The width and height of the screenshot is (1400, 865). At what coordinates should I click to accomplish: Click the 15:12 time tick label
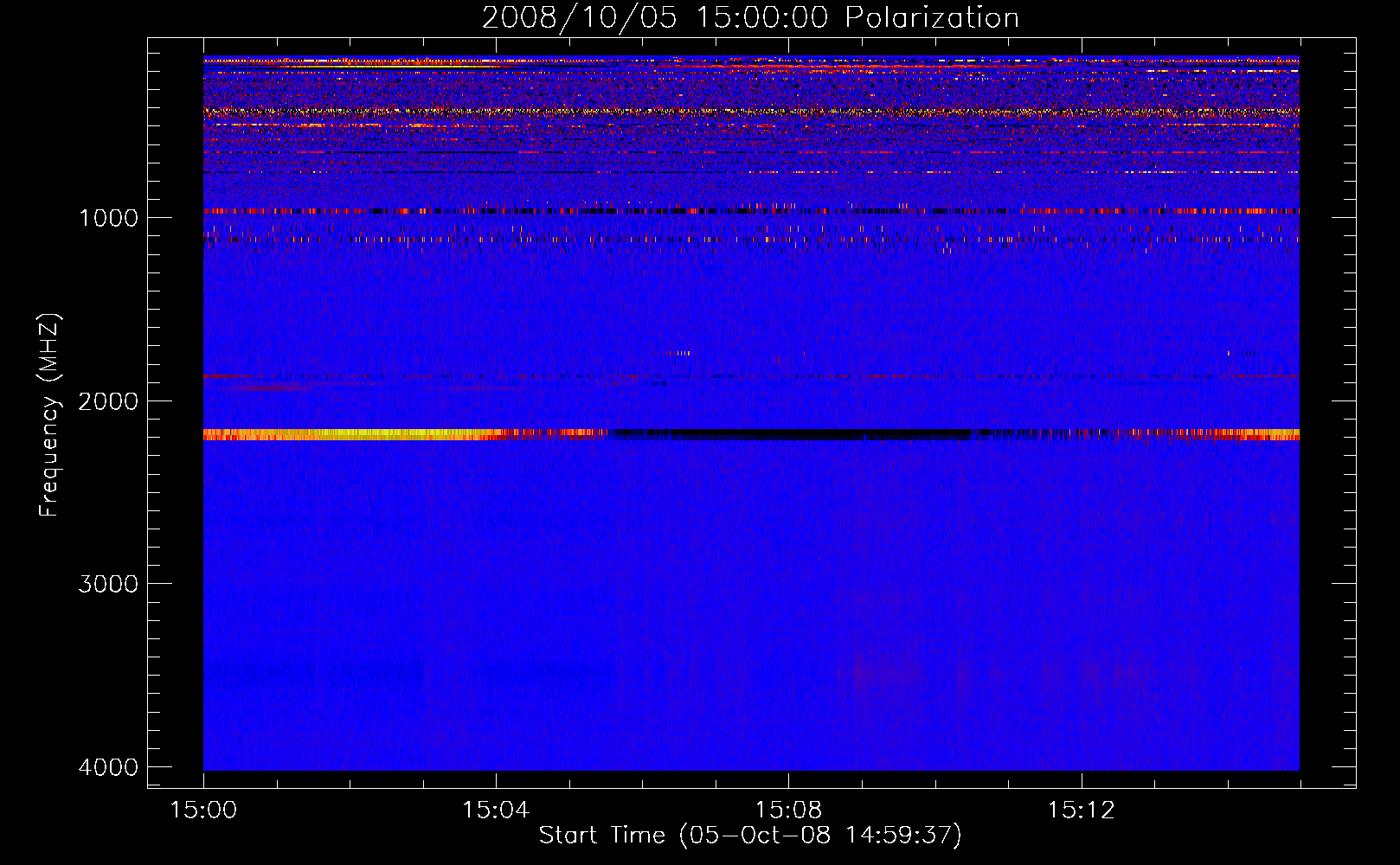click(1081, 810)
